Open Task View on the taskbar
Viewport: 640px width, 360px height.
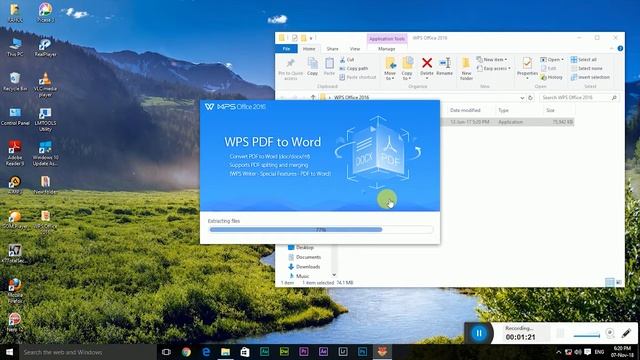click(166, 352)
